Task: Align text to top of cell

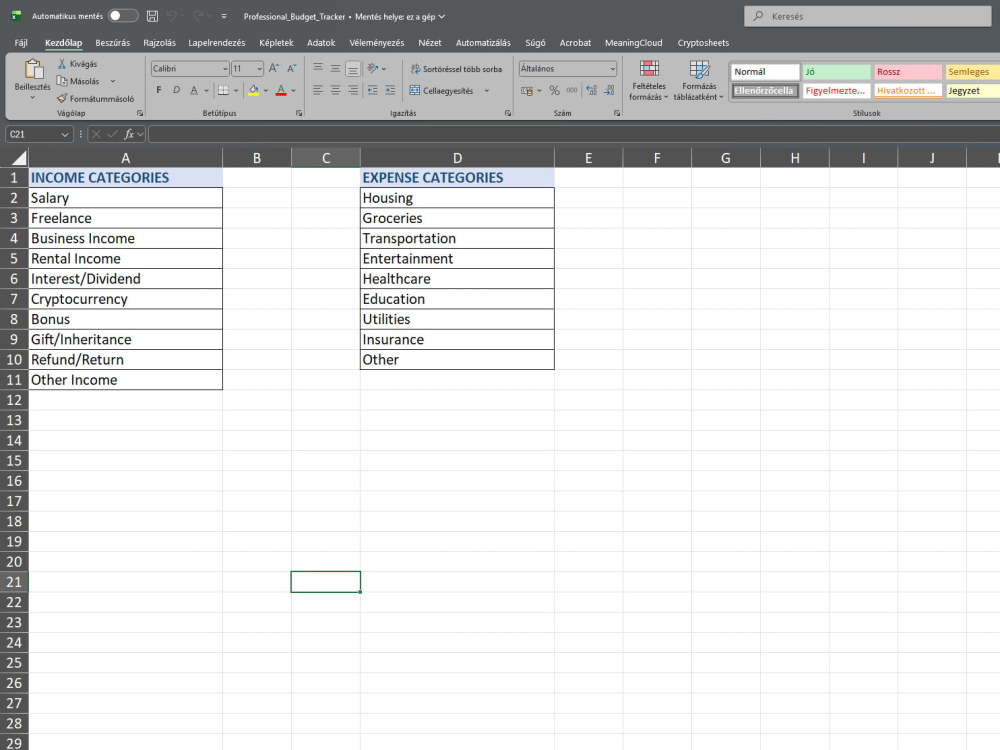Action: 318,68
